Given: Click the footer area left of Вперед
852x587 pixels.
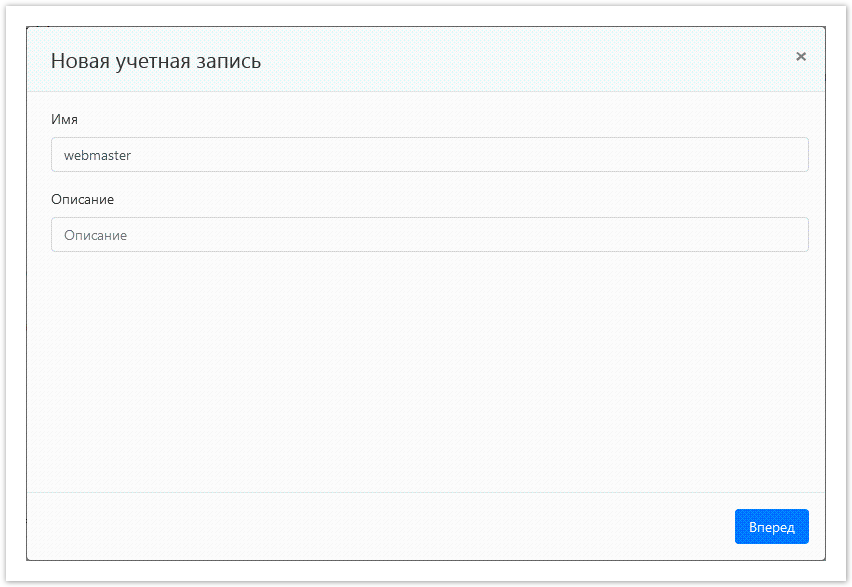Looking at the screenshot, I should (x=380, y=527).
